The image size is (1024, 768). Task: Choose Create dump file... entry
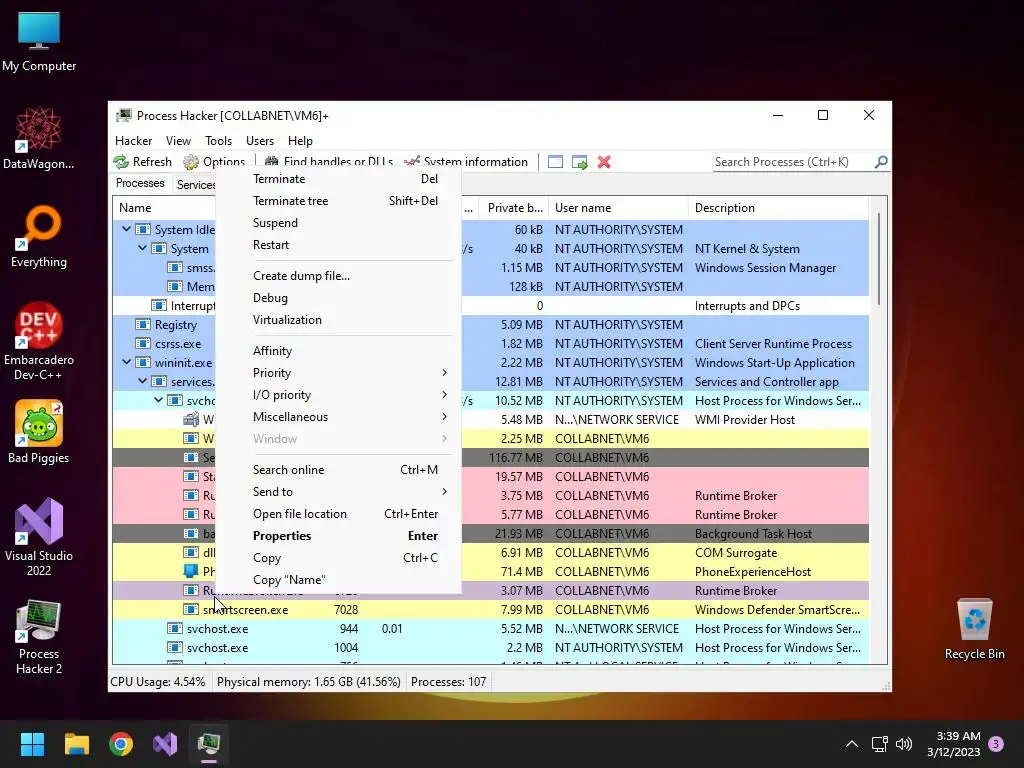coord(338,276)
